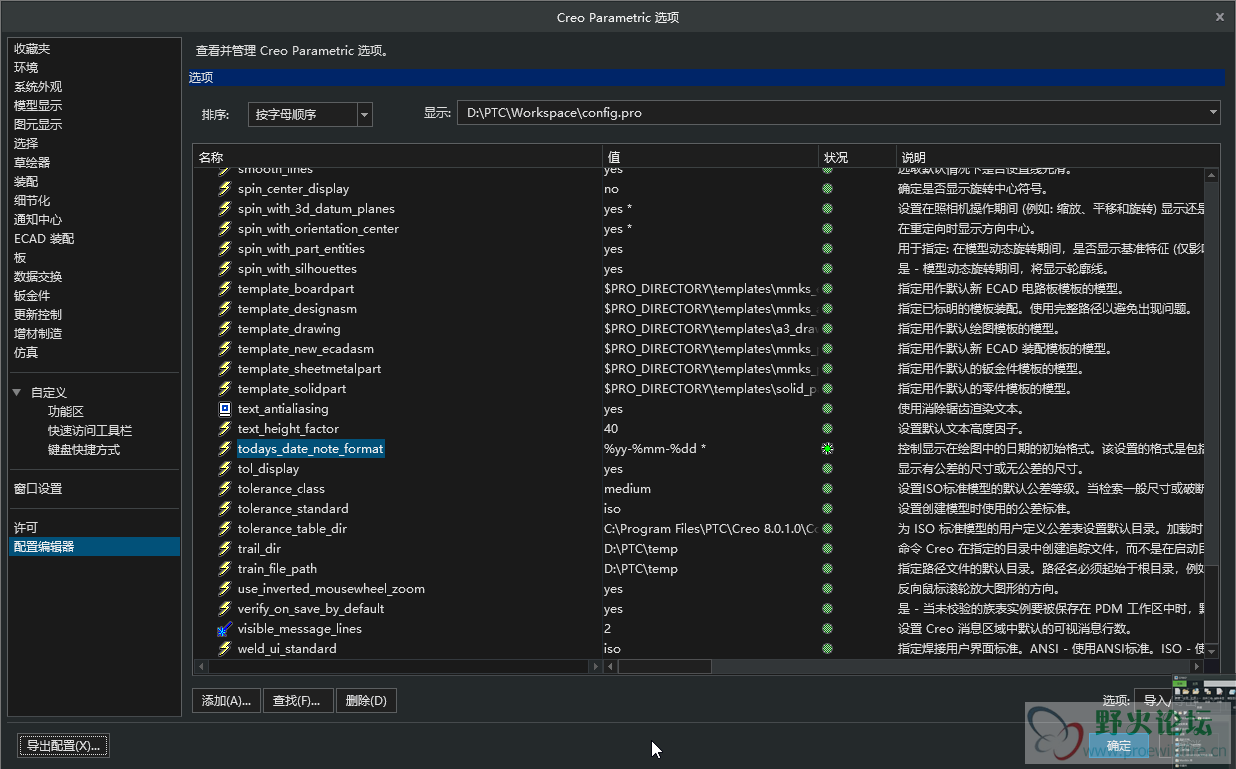Screen dimensions: 1236x769
Task: Click lightning icon of spin_with_silhouettes
Action: [x=225, y=269]
